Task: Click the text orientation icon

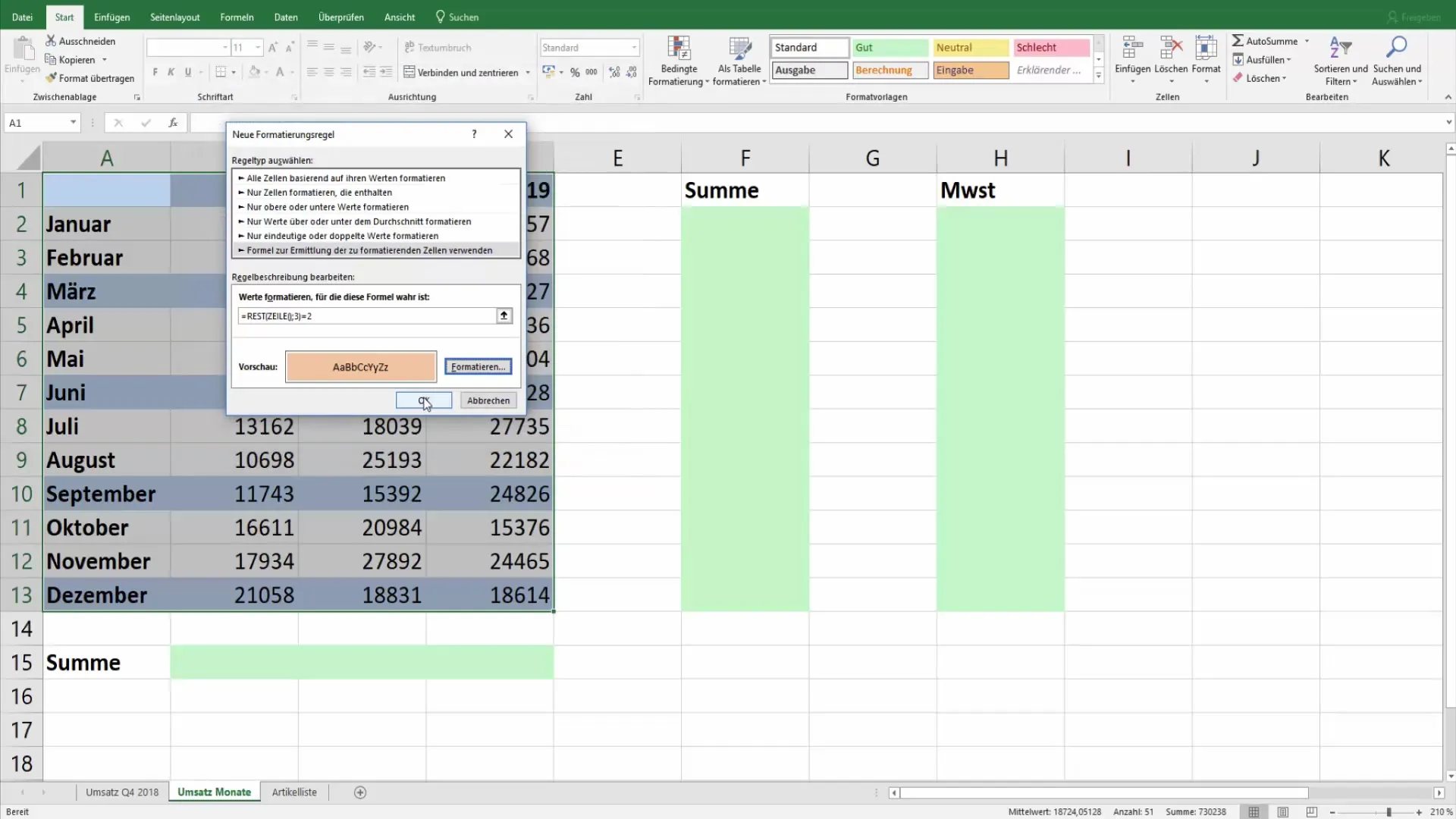Action: (x=369, y=47)
